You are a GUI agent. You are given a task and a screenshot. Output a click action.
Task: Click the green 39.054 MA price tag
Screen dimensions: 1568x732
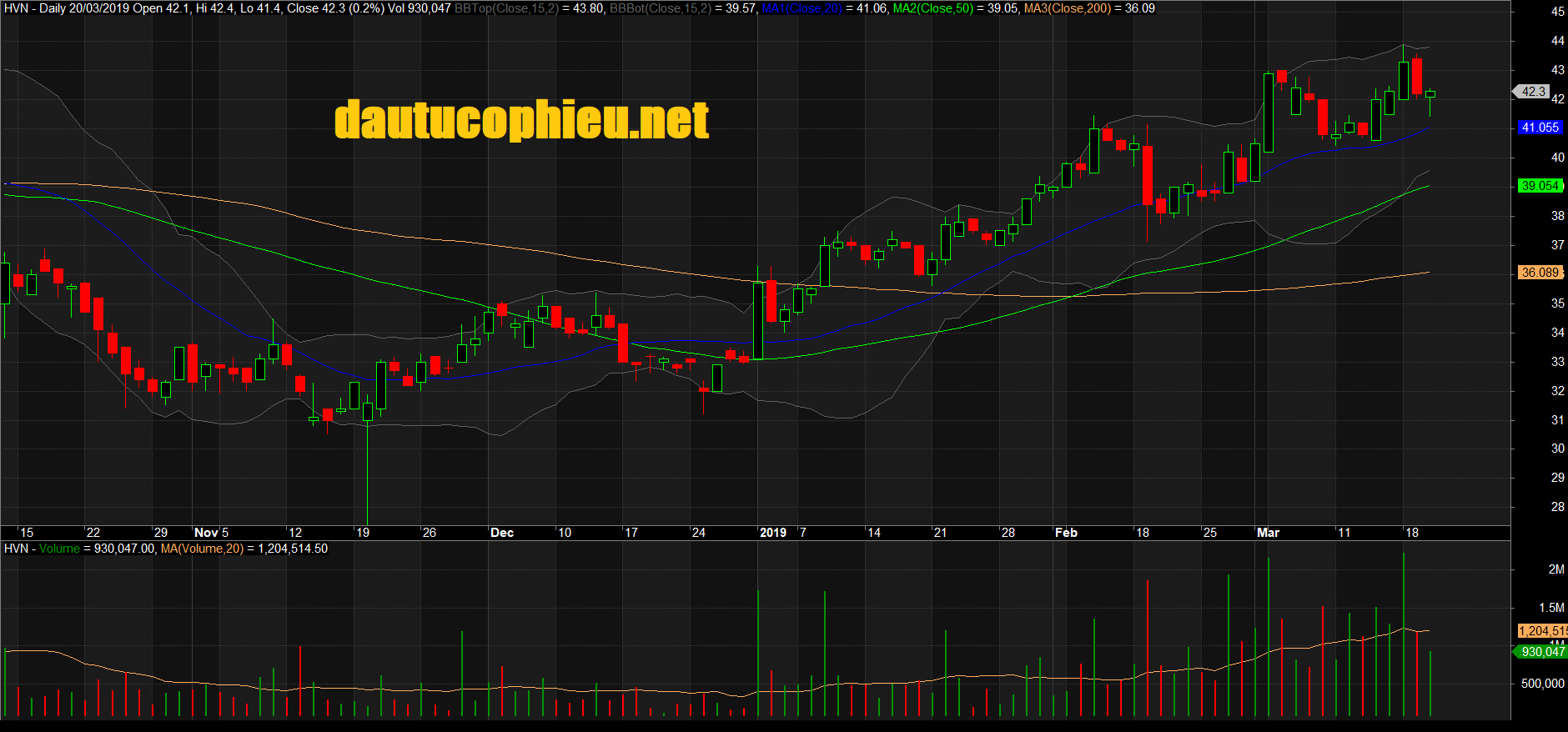click(1539, 186)
